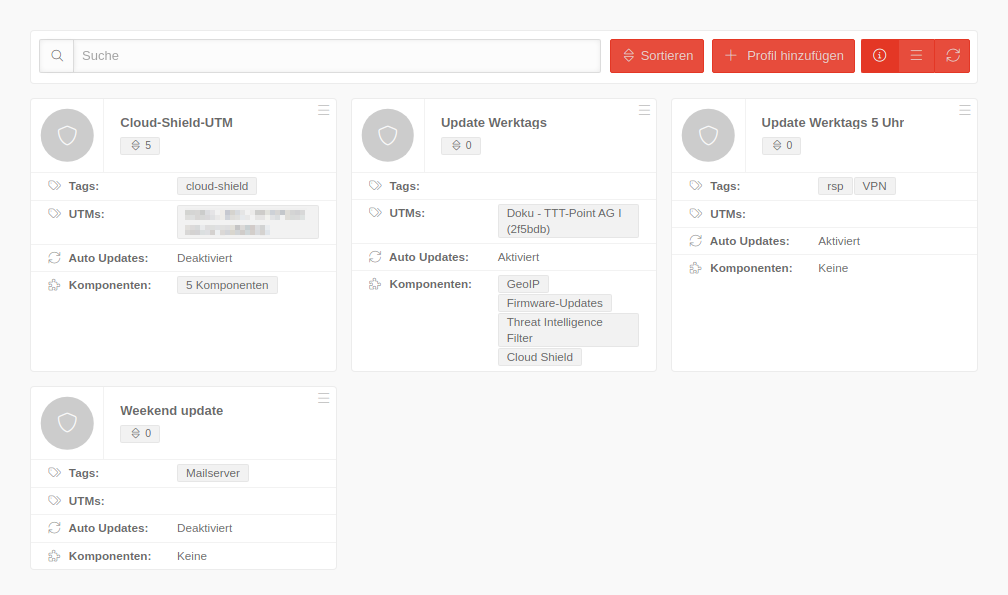Open the card menu on Update Werktags 5 Uhr
The width and height of the screenshot is (1008, 595).
(965, 111)
